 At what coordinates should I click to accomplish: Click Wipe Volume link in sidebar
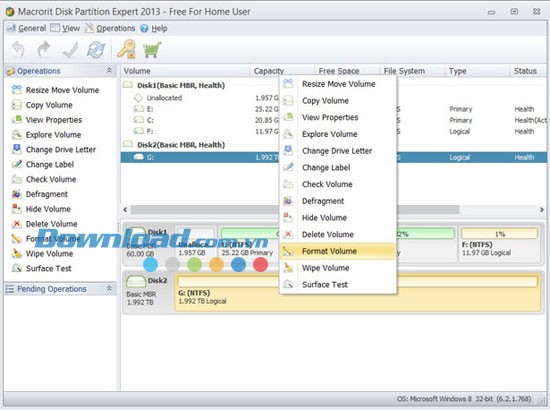coord(49,254)
